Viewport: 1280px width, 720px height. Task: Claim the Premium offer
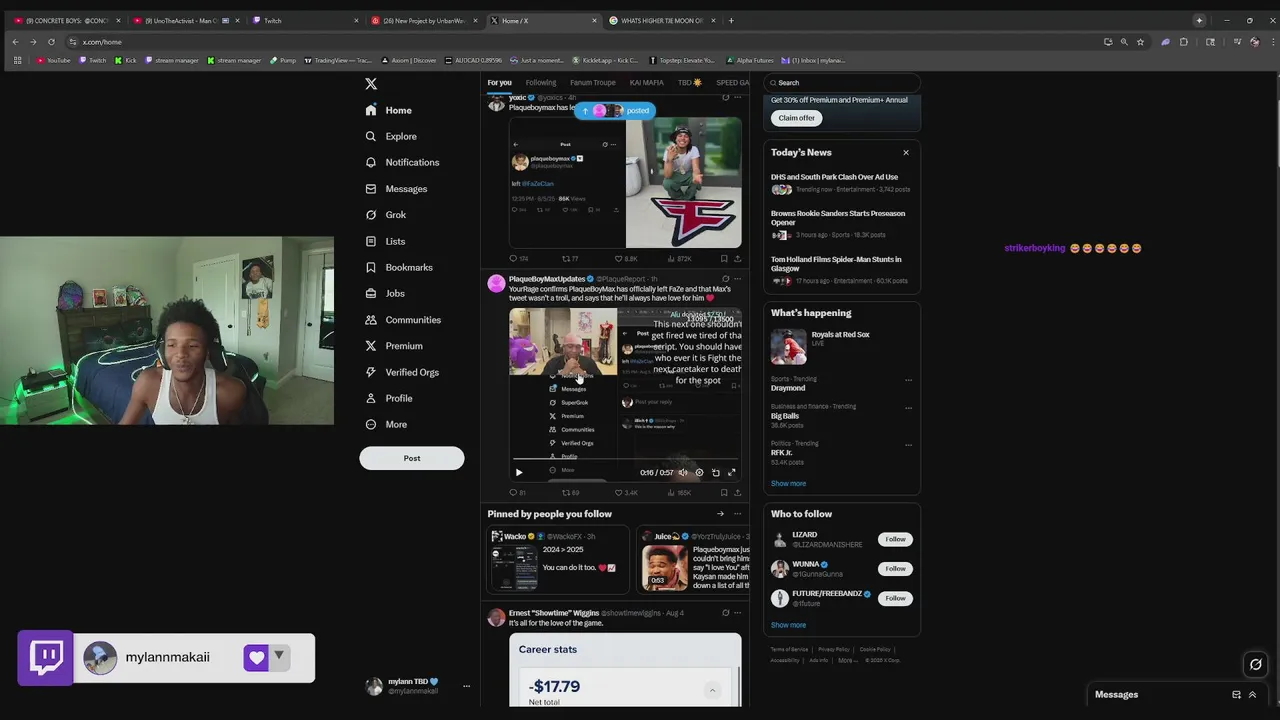coord(796,118)
